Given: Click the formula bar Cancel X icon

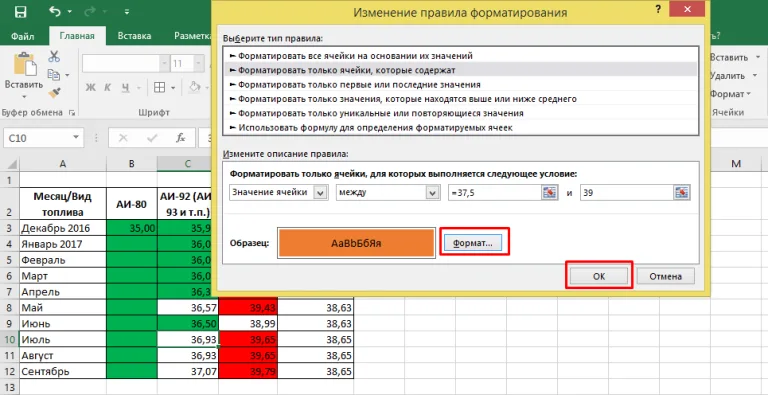Looking at the screenshot, I should click(123, 138).
